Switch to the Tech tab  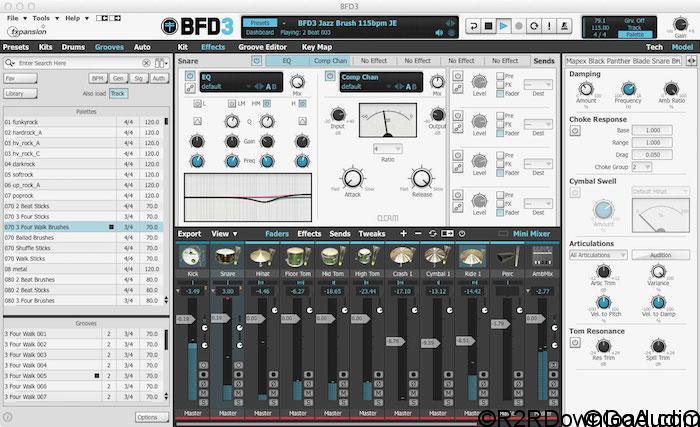click(654, 47)
